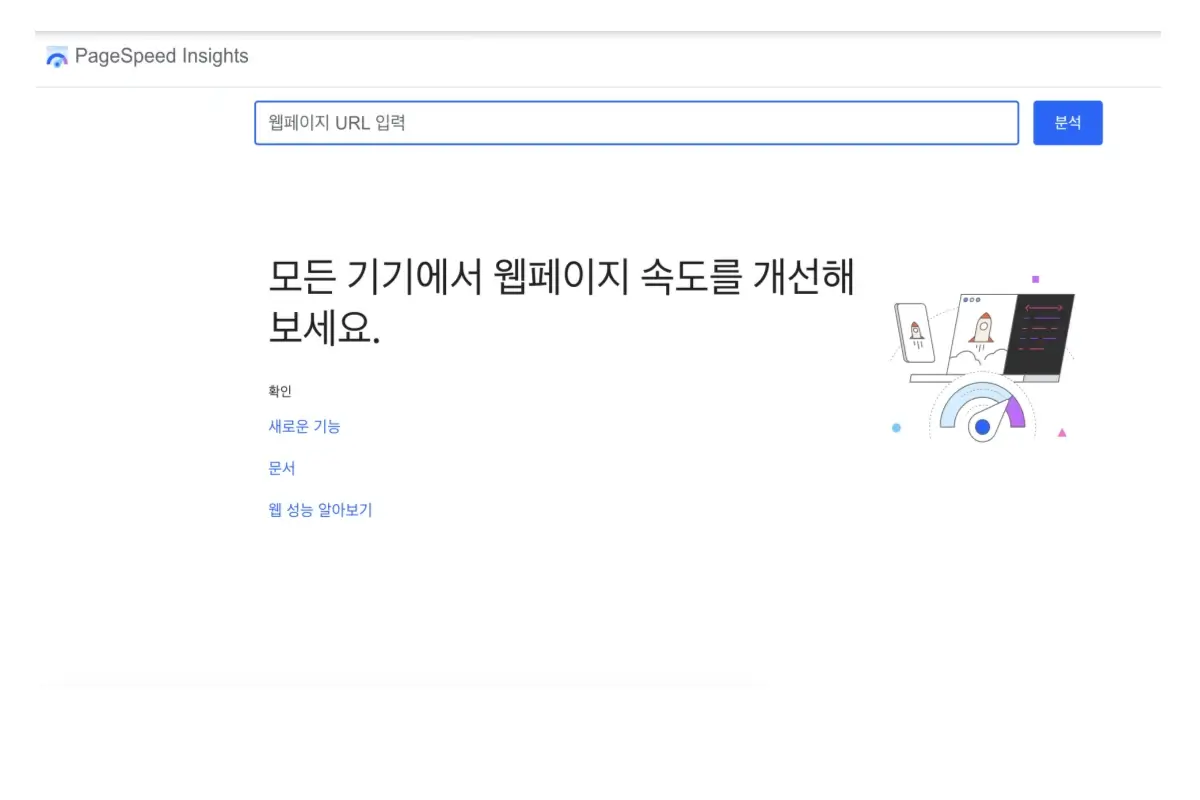Click the blue dot decoration left of the gauge
1200x800 pixels.
coord(895,428)
